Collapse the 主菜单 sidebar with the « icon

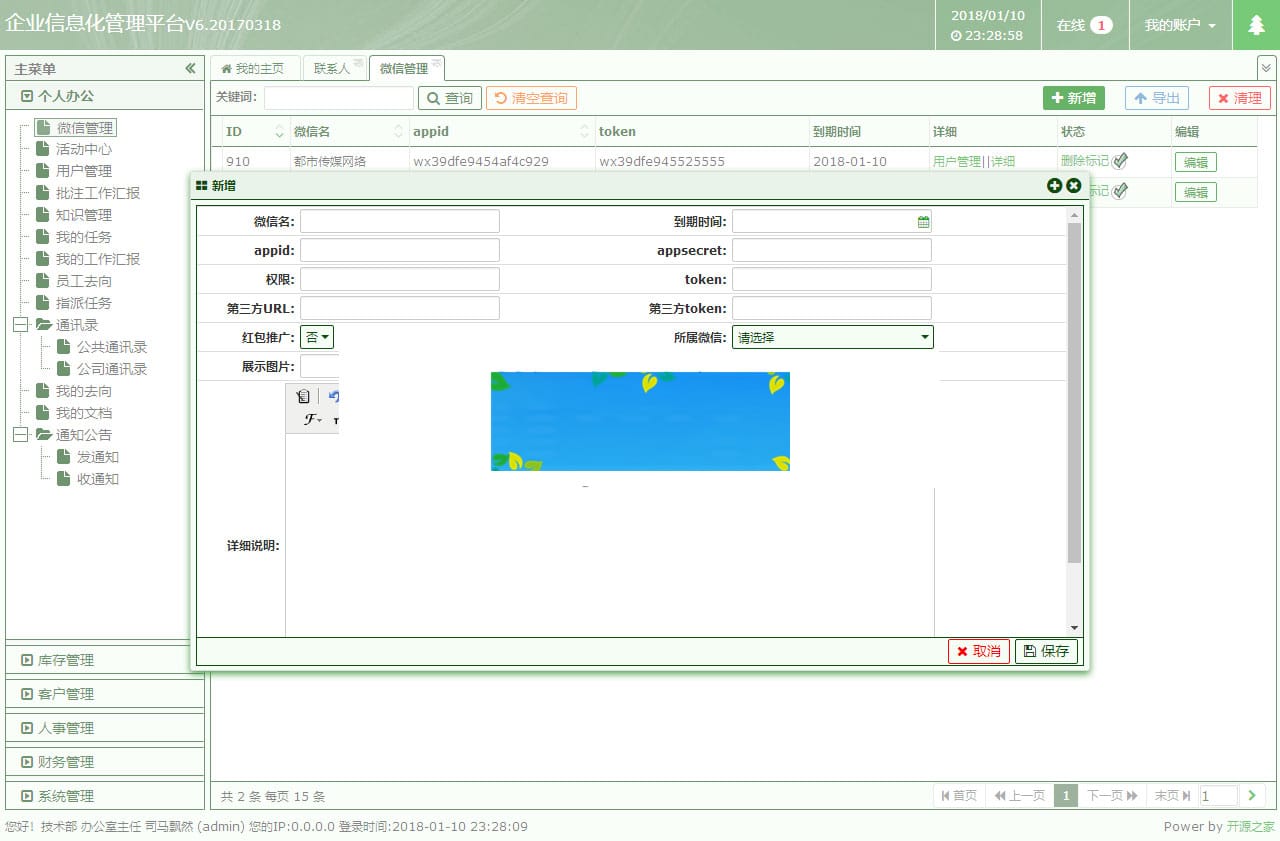pos(190,68)
